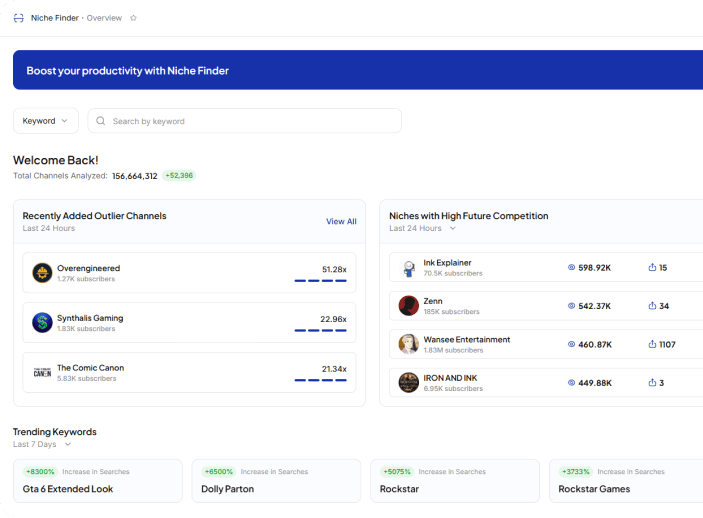Viewport: 703px width, 518px height.
Task: Expand the Last 7 Days trending filter
Action: 68,444
